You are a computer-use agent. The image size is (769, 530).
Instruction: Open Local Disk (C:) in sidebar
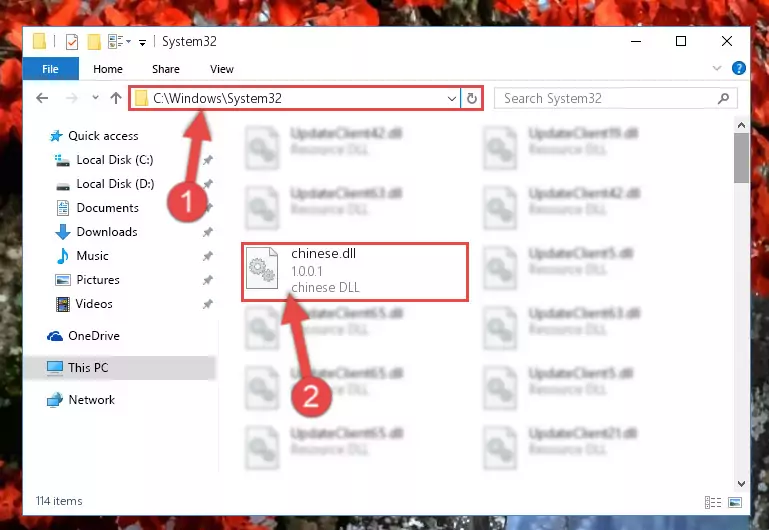(115, 160)
